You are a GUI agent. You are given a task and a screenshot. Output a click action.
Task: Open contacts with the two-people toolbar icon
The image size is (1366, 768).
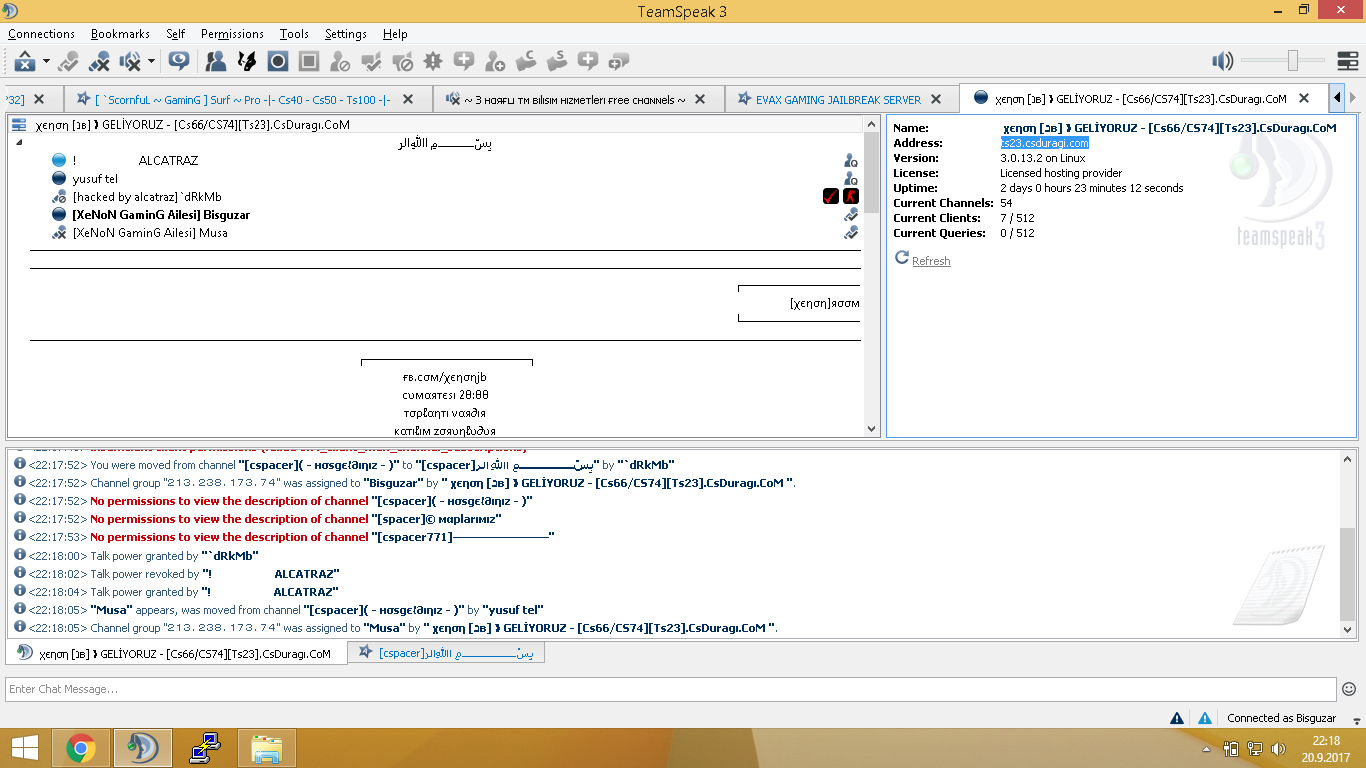(x=215, y=61)
